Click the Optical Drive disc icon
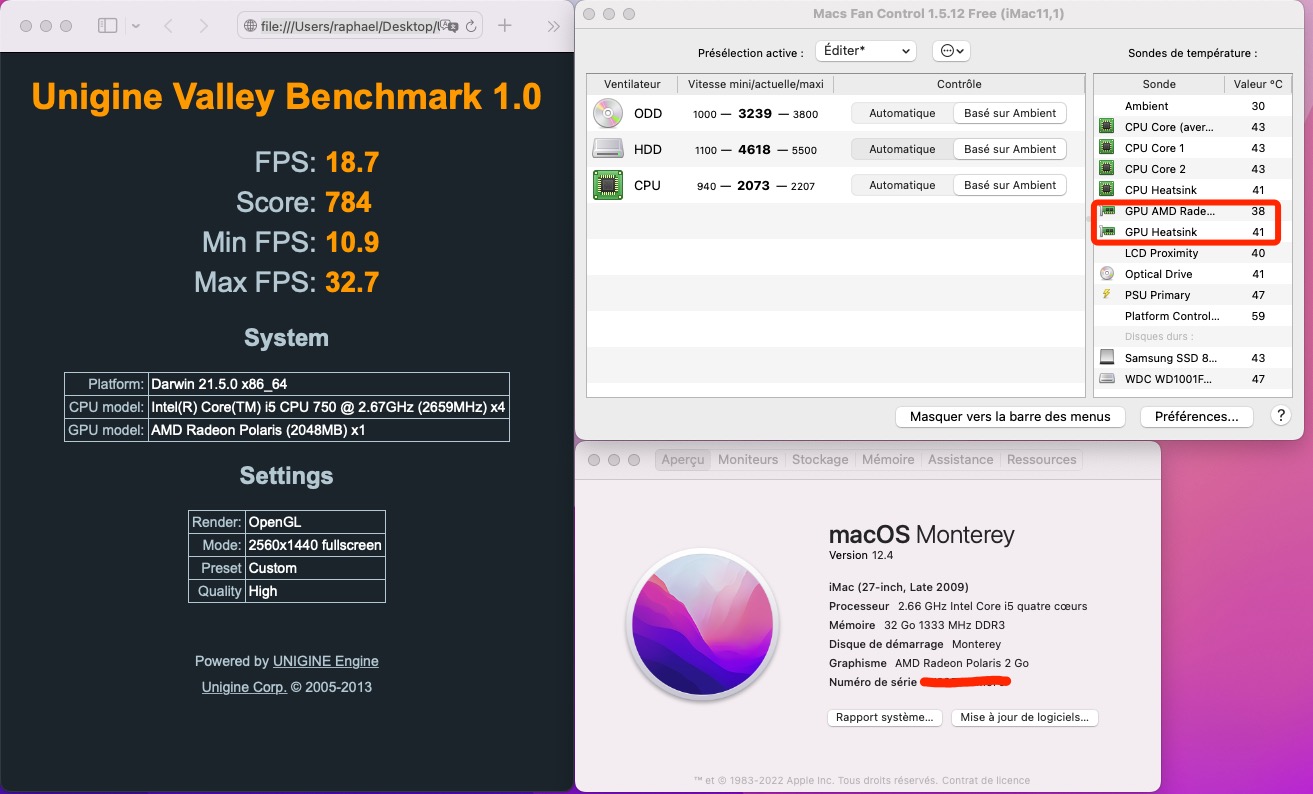This screenshot has width=1313, height=794. 1106,274
